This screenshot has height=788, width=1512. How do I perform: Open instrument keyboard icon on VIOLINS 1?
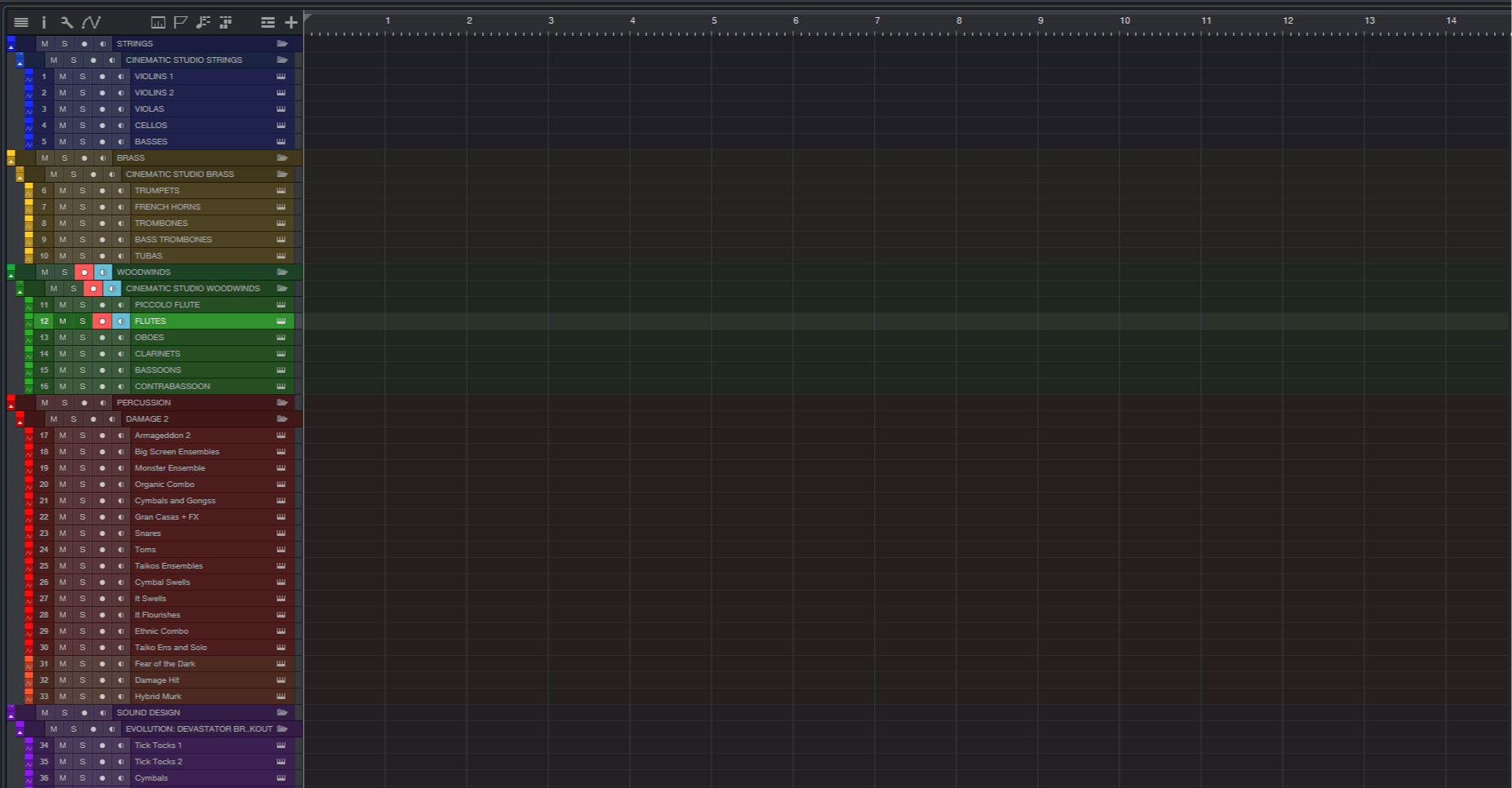tap(281, 77)
